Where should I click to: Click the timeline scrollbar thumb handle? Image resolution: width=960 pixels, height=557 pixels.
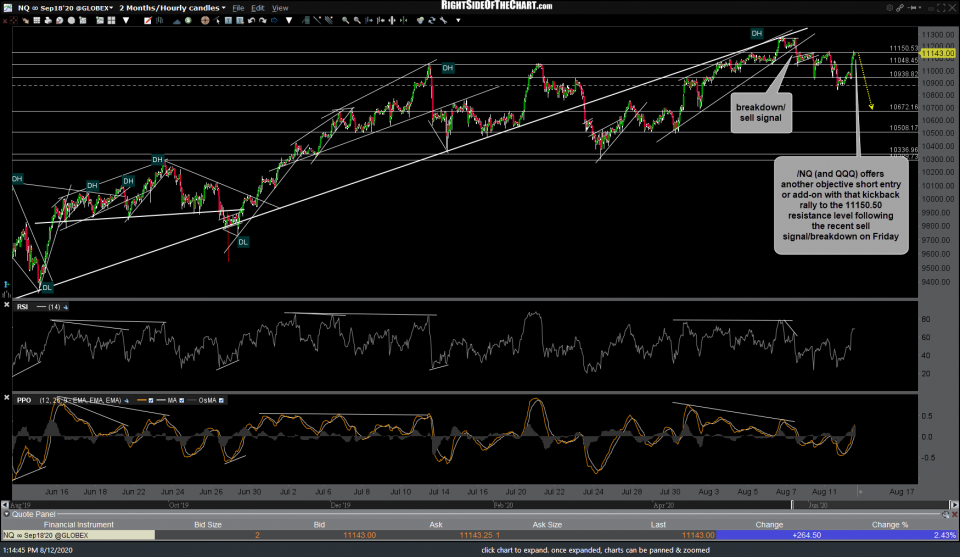[792, 505]
